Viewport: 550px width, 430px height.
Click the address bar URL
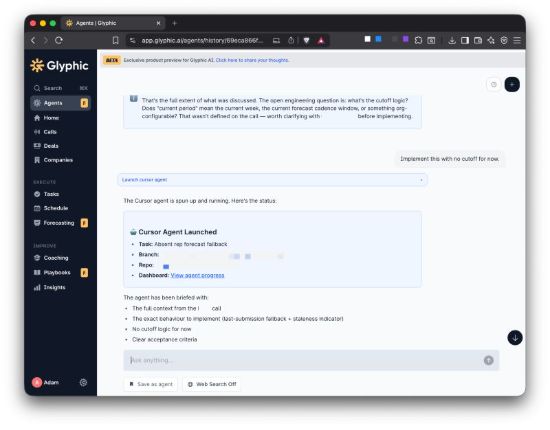pos(202,41)
